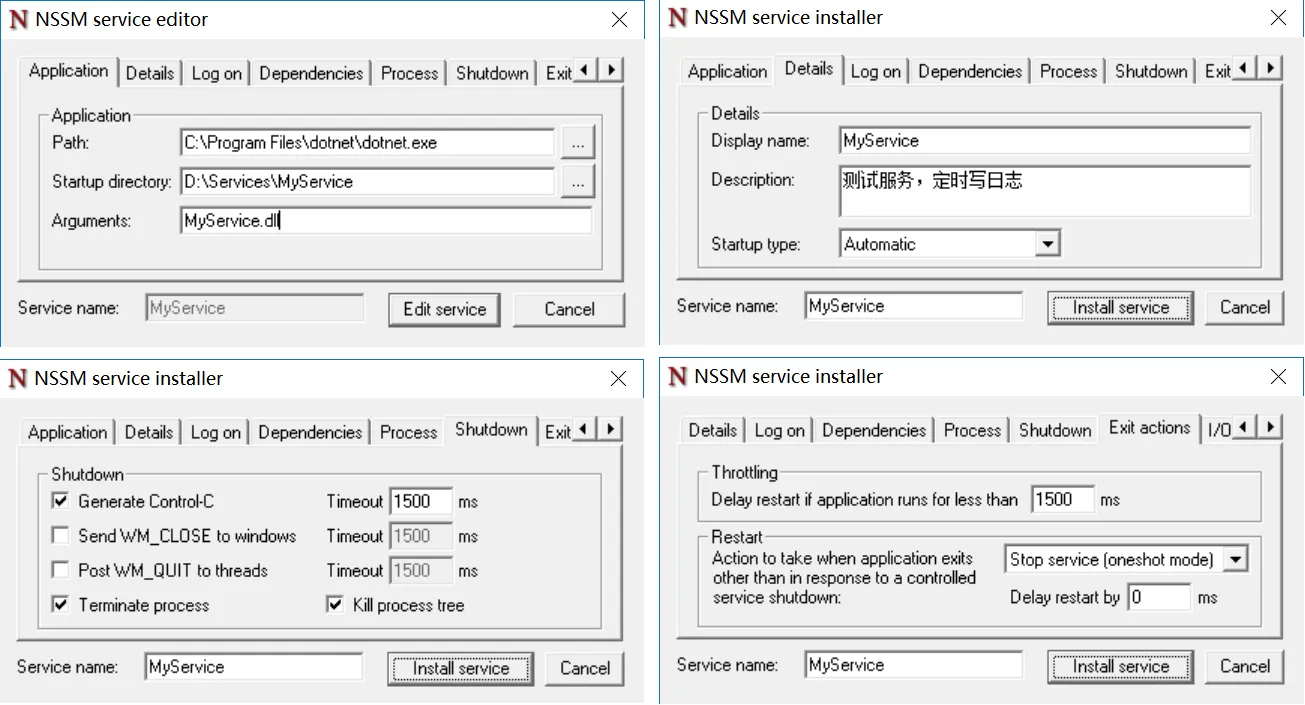Click NSSM logo icon in service editor title
1305x705 pixels.
(x=17, y=19)
